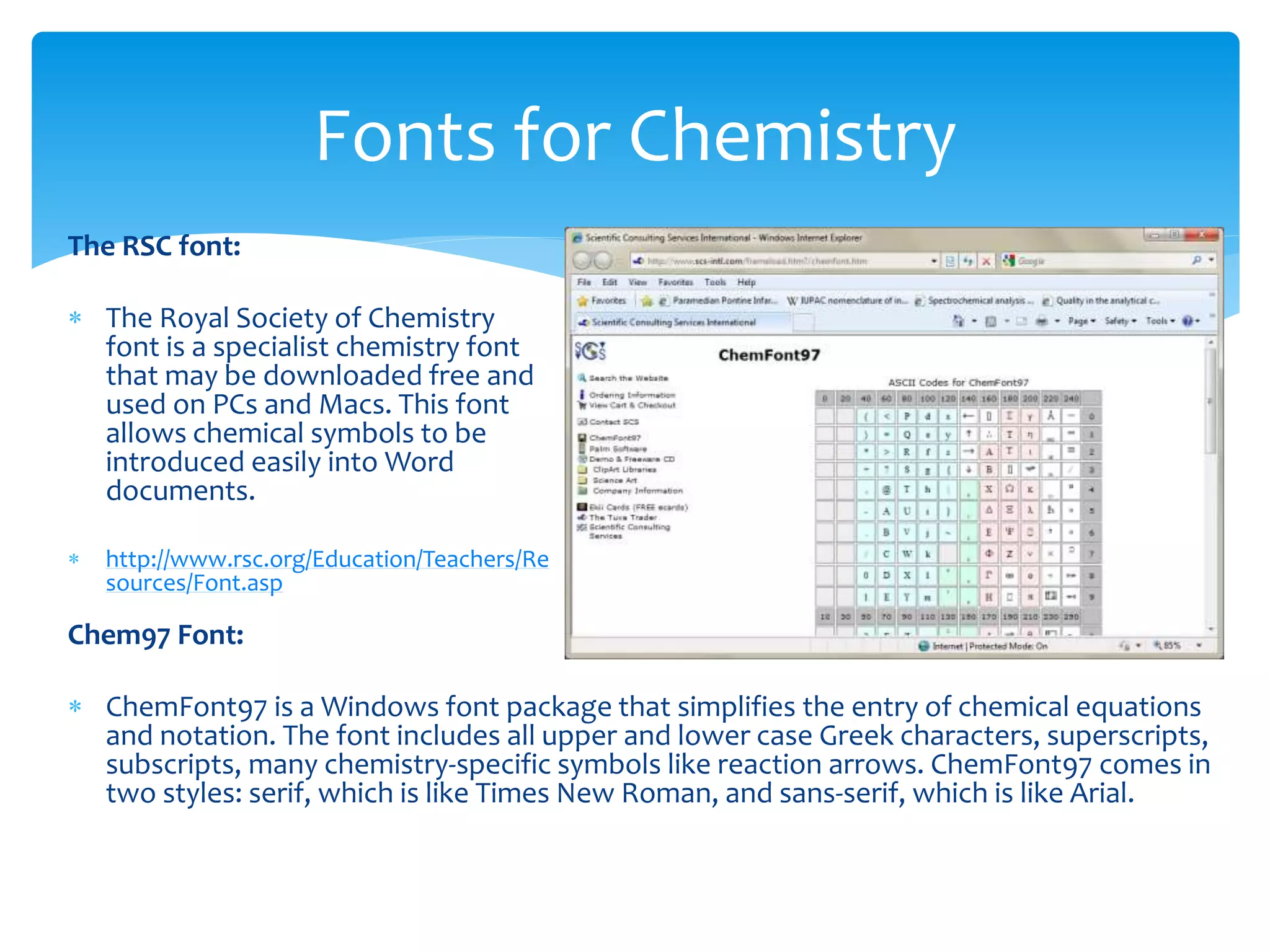Click the Science Art folder link

[615, 480]
